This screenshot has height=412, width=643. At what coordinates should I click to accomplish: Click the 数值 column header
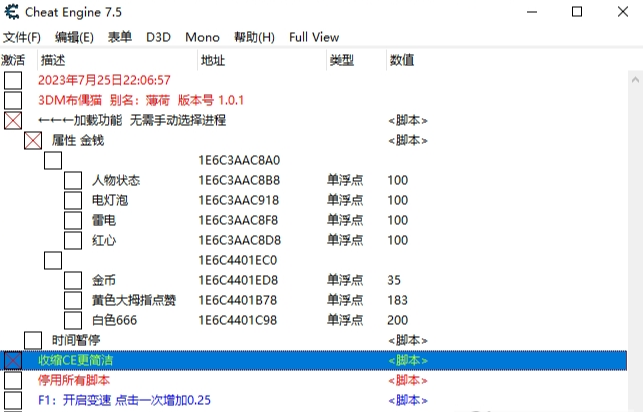[402, 60]
